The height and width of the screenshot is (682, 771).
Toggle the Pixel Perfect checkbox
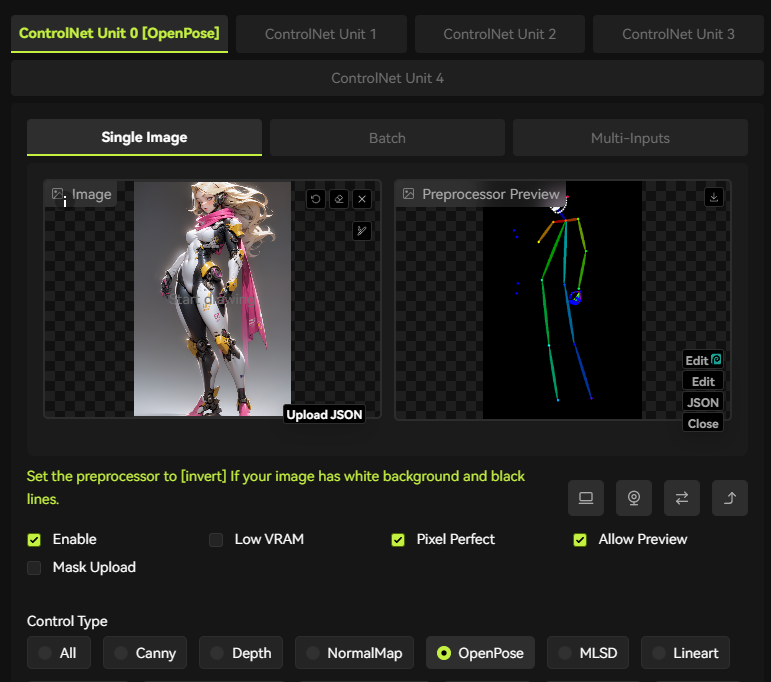[x=398, y=540]
